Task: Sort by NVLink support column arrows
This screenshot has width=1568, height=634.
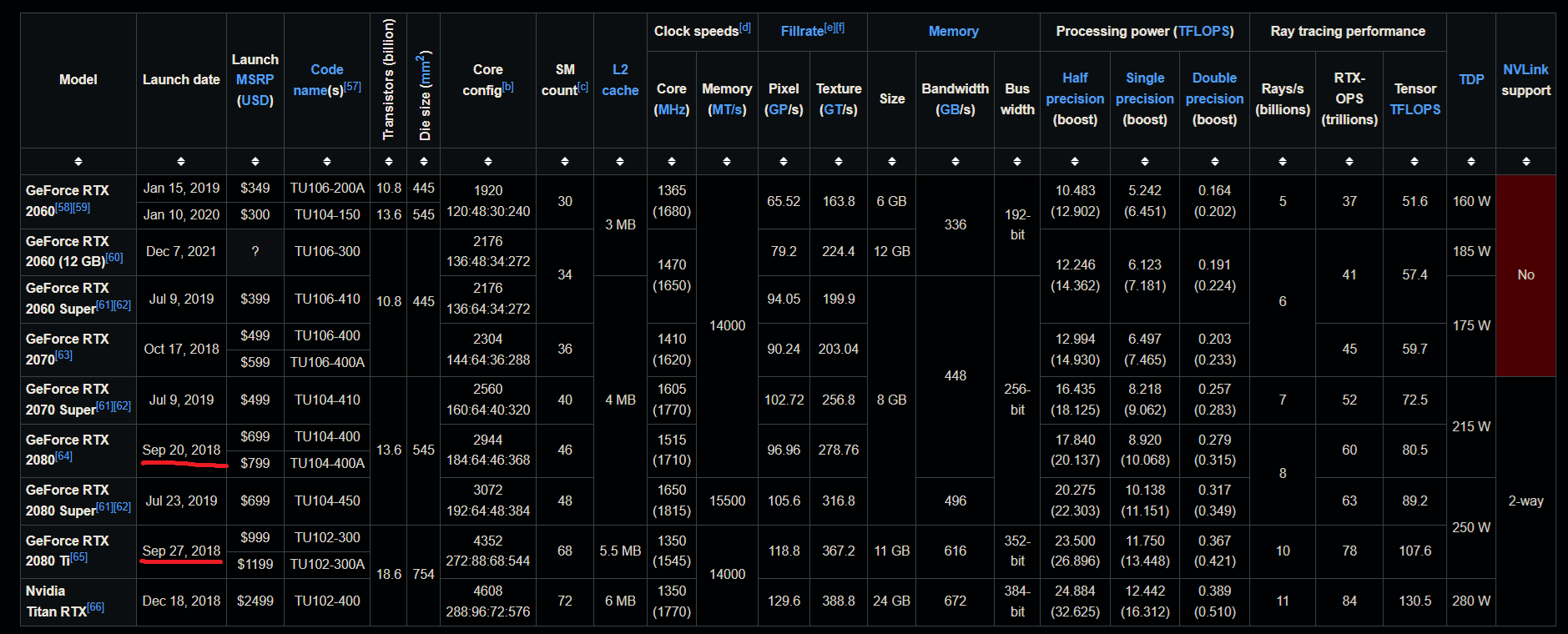Action: click(x=1526, y=161)
